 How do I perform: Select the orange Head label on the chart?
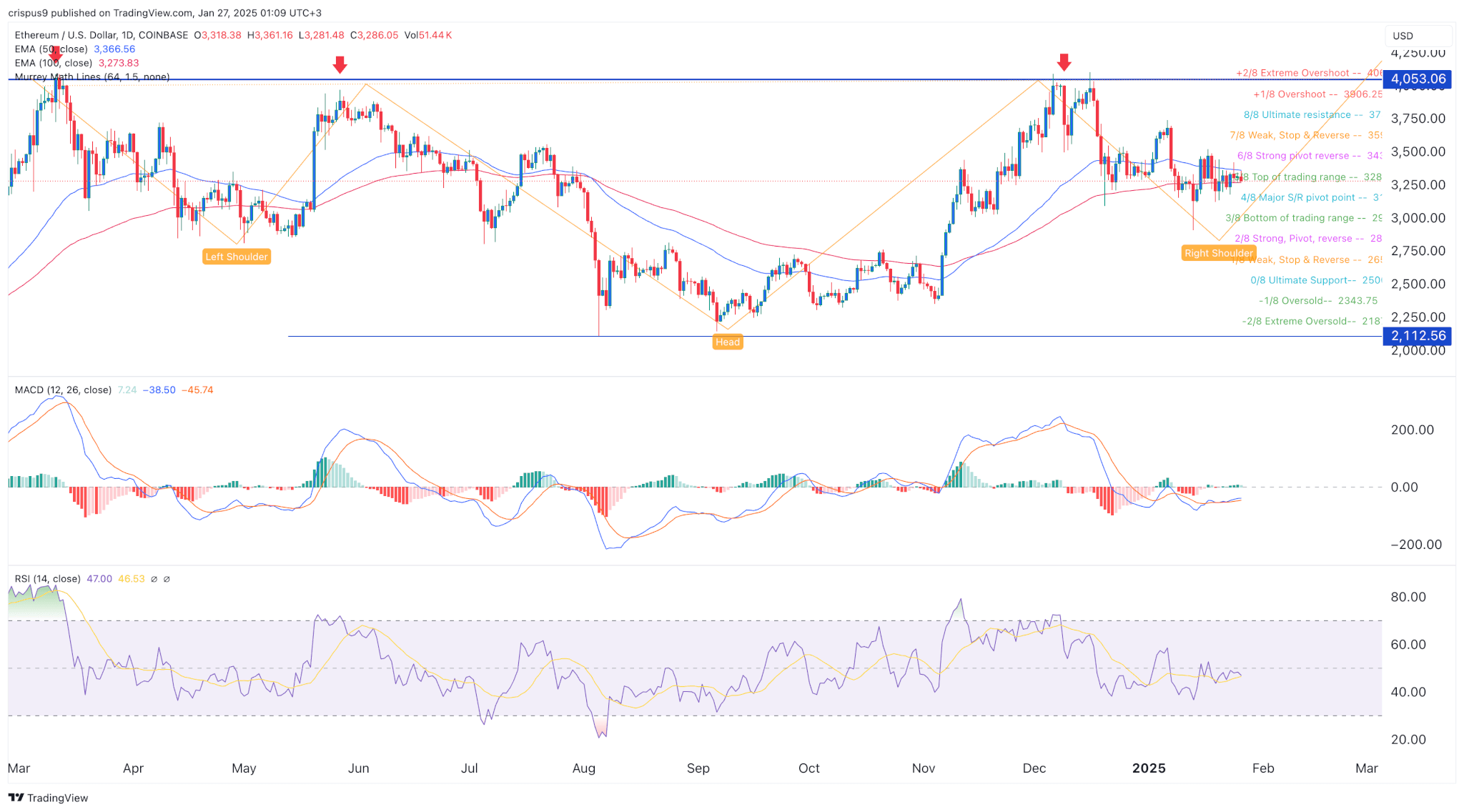tap(727, 342)
